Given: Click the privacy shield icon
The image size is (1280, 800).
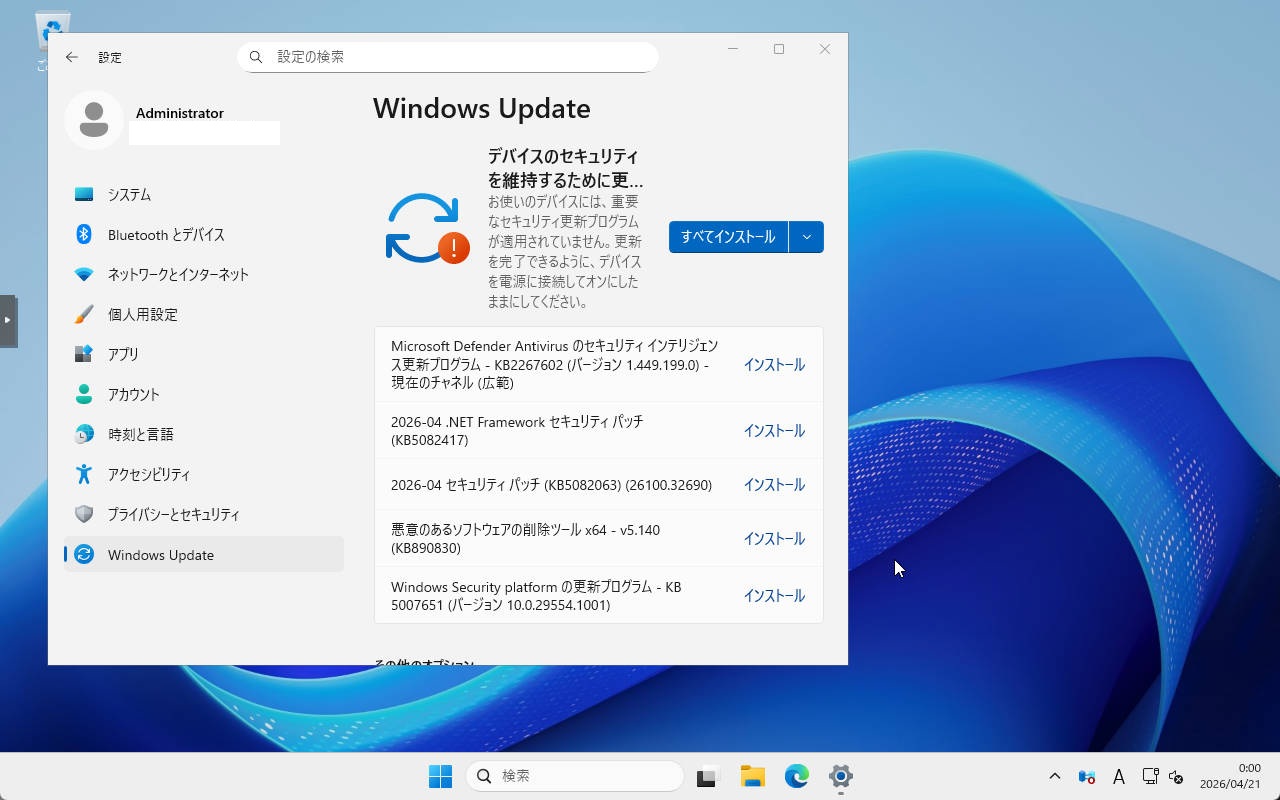Looking at the screenshot, I should (84, 514).
